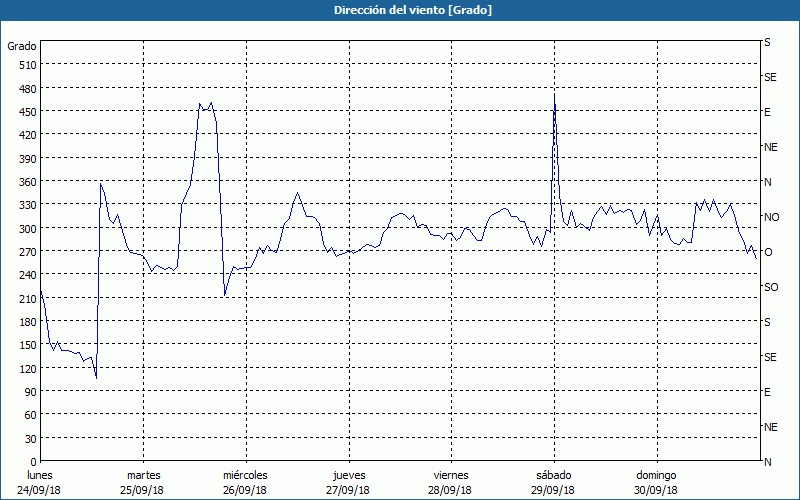Click the 'sábado' day label

[x=554, y=475]
